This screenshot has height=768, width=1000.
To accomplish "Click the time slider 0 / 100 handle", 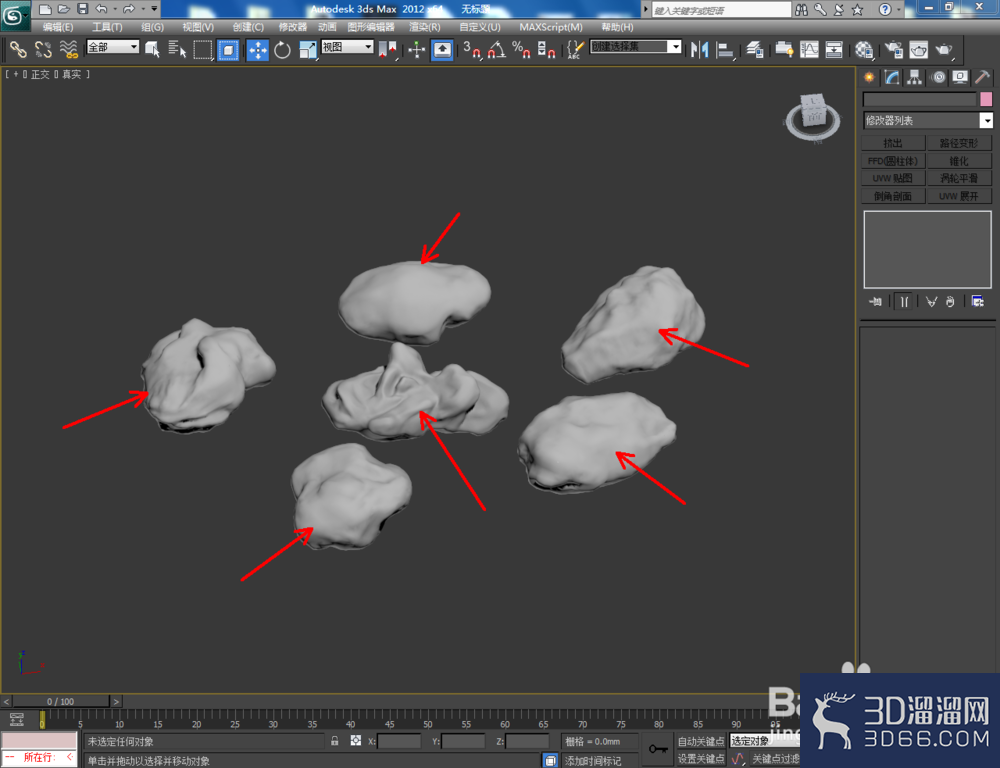I will 61,701.
